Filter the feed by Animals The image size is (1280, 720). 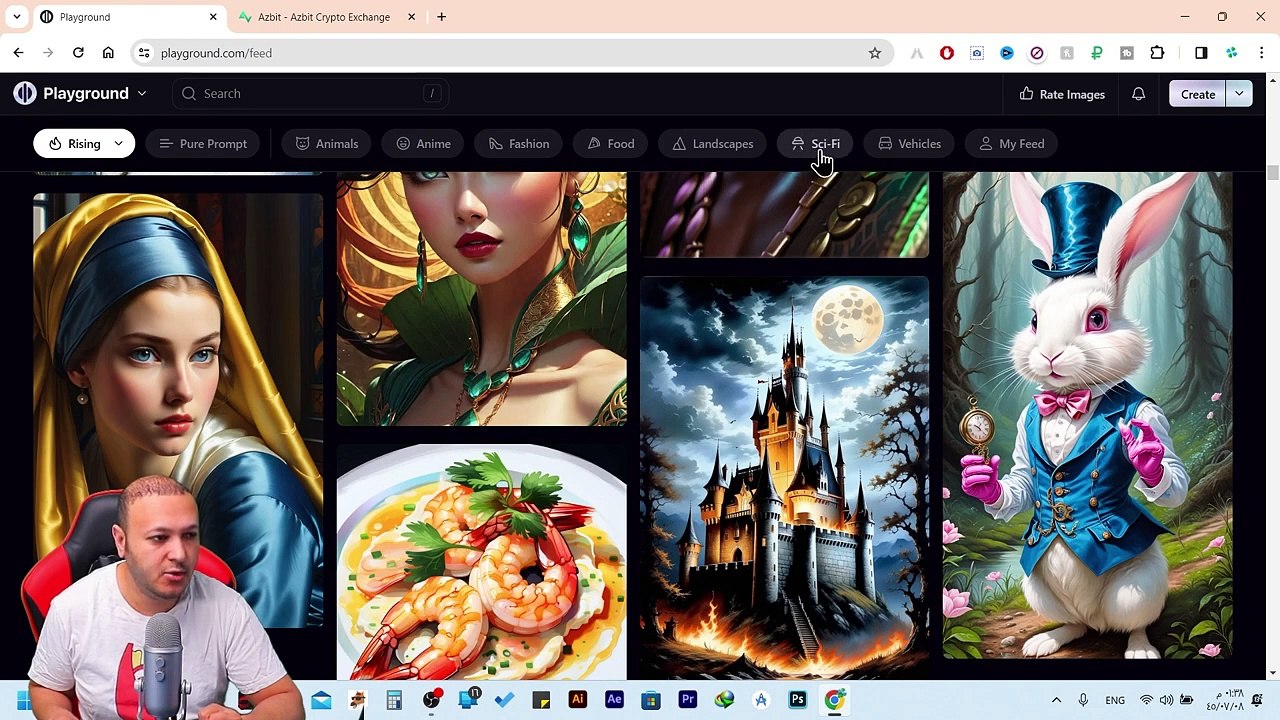click(x=327, y=144)
